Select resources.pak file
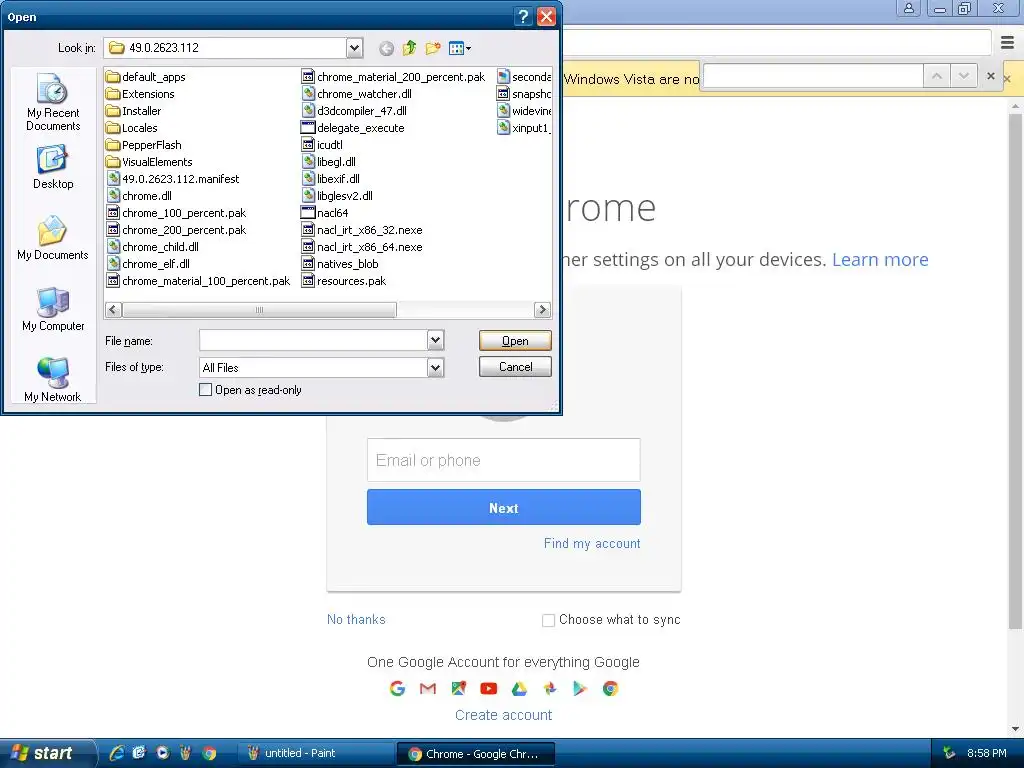The image size is (1024, 768). click(344, 281)
